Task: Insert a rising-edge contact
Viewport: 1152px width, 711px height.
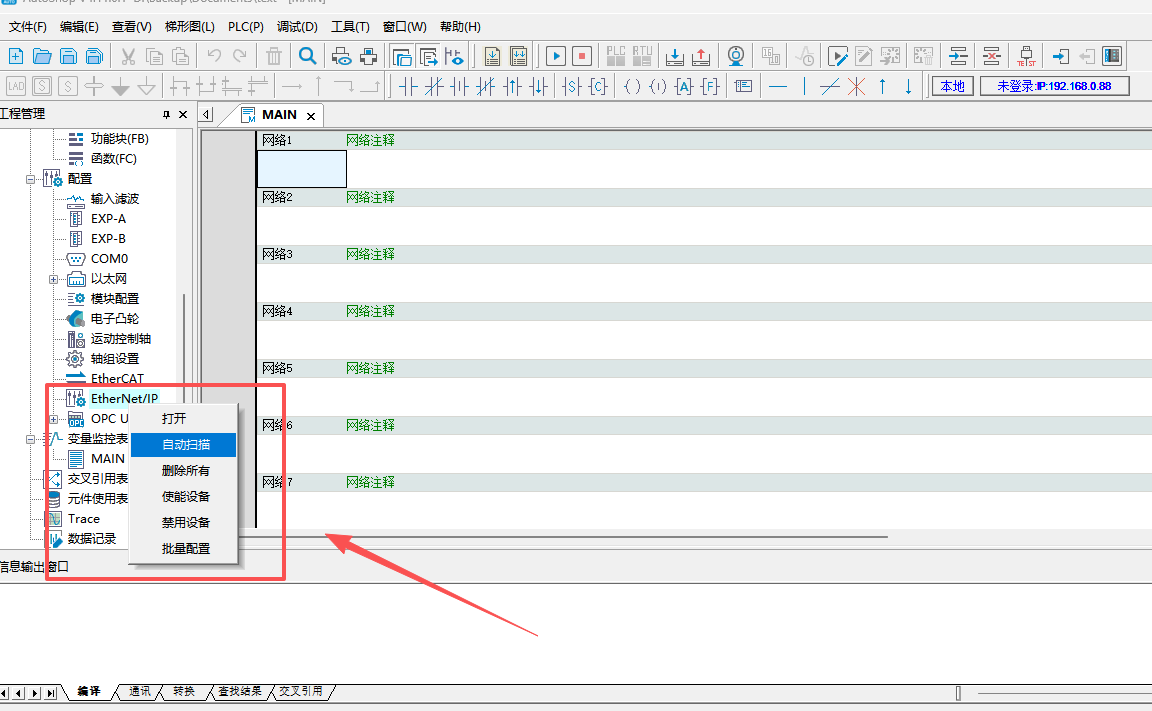Action: tap(513, 87)
